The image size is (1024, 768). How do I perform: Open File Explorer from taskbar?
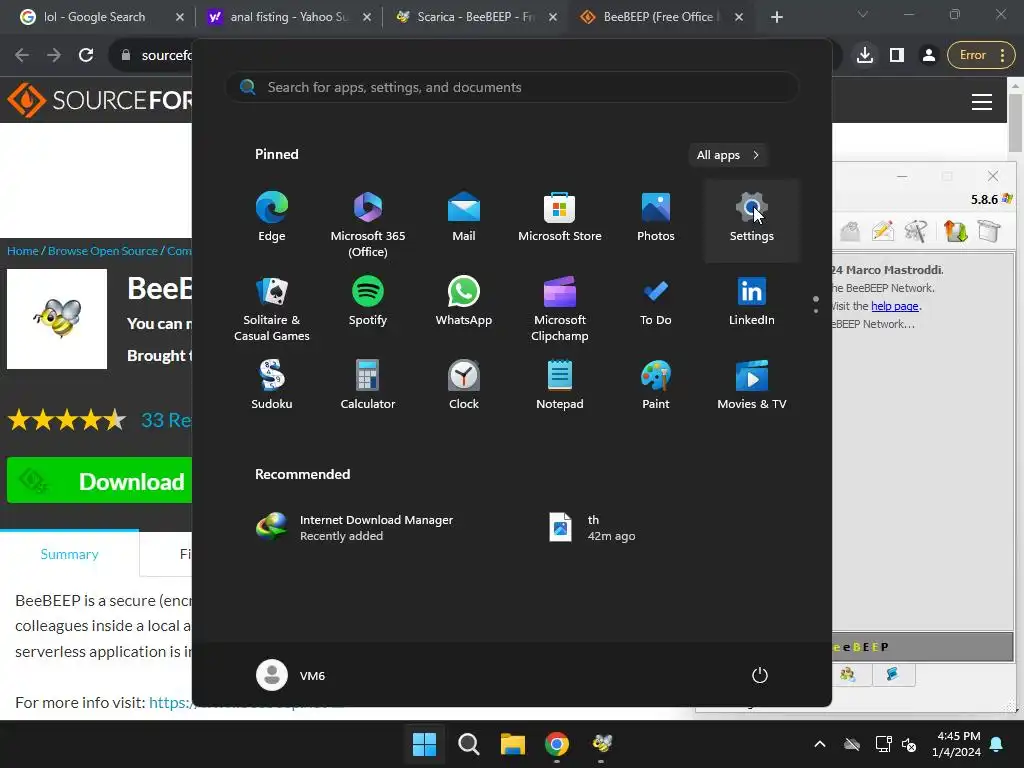[513, 744]
